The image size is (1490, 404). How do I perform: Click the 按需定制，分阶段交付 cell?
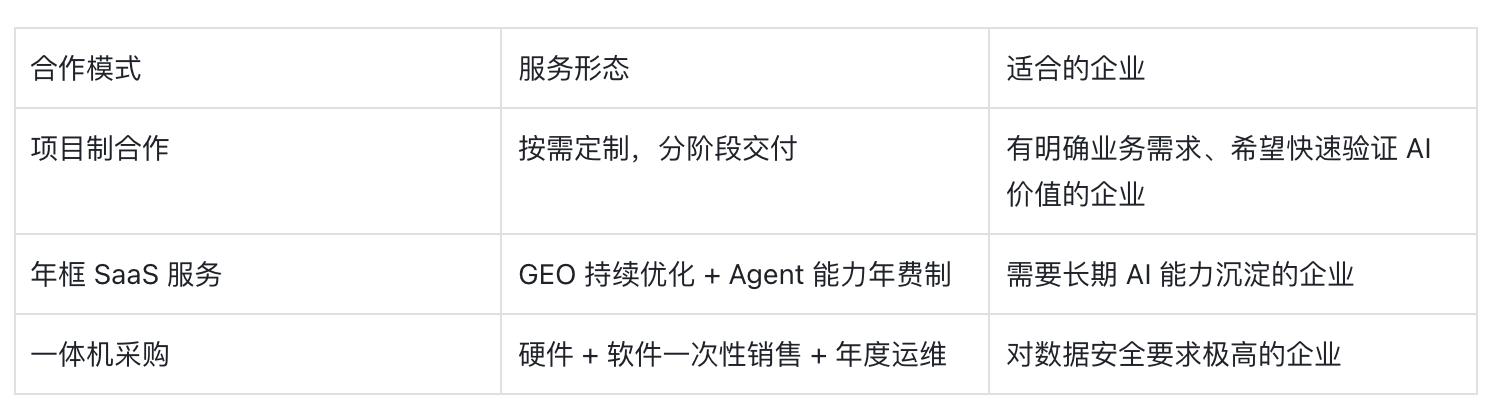coord(745,171)
